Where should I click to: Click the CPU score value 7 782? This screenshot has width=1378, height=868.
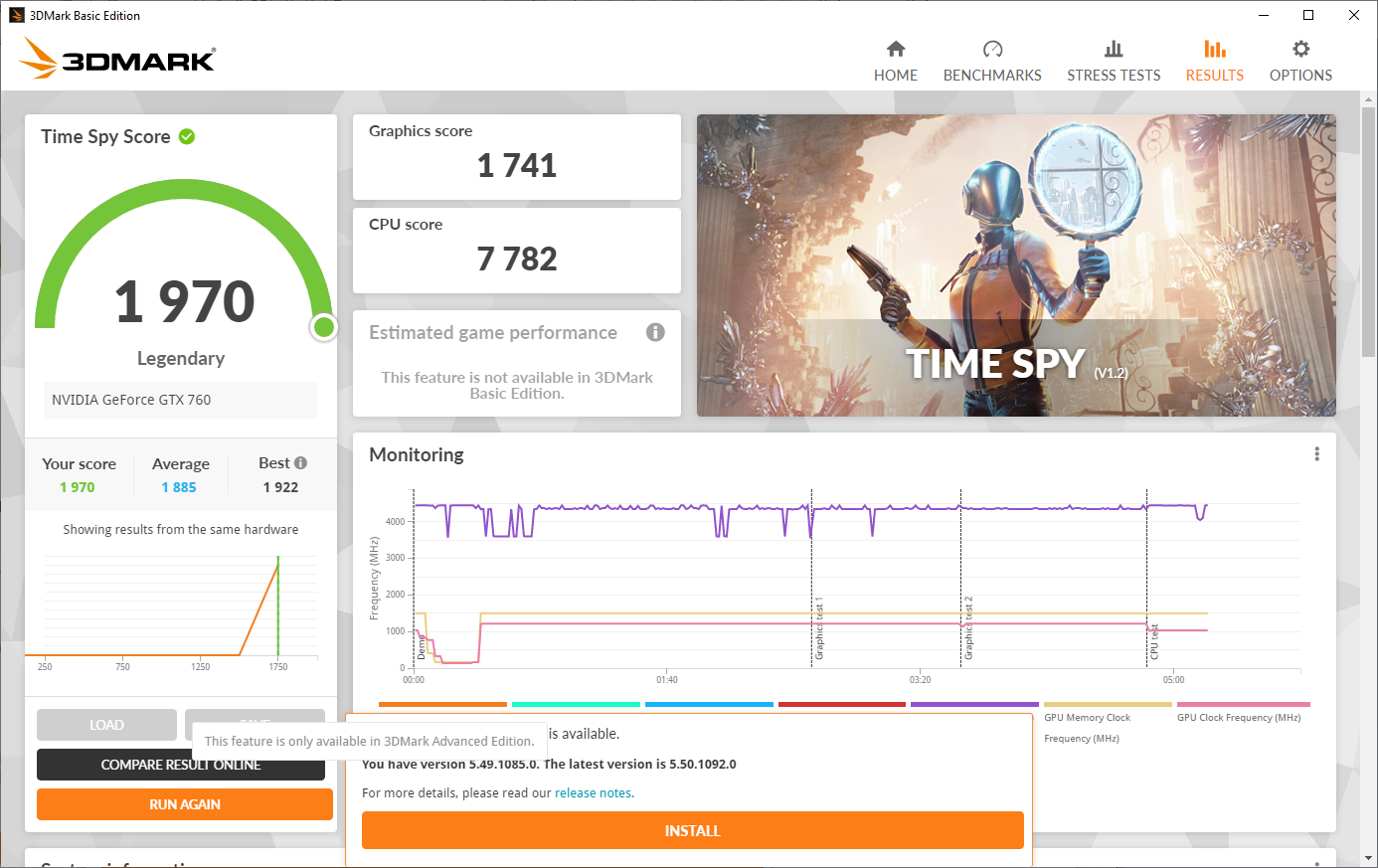tap(517, 259)
